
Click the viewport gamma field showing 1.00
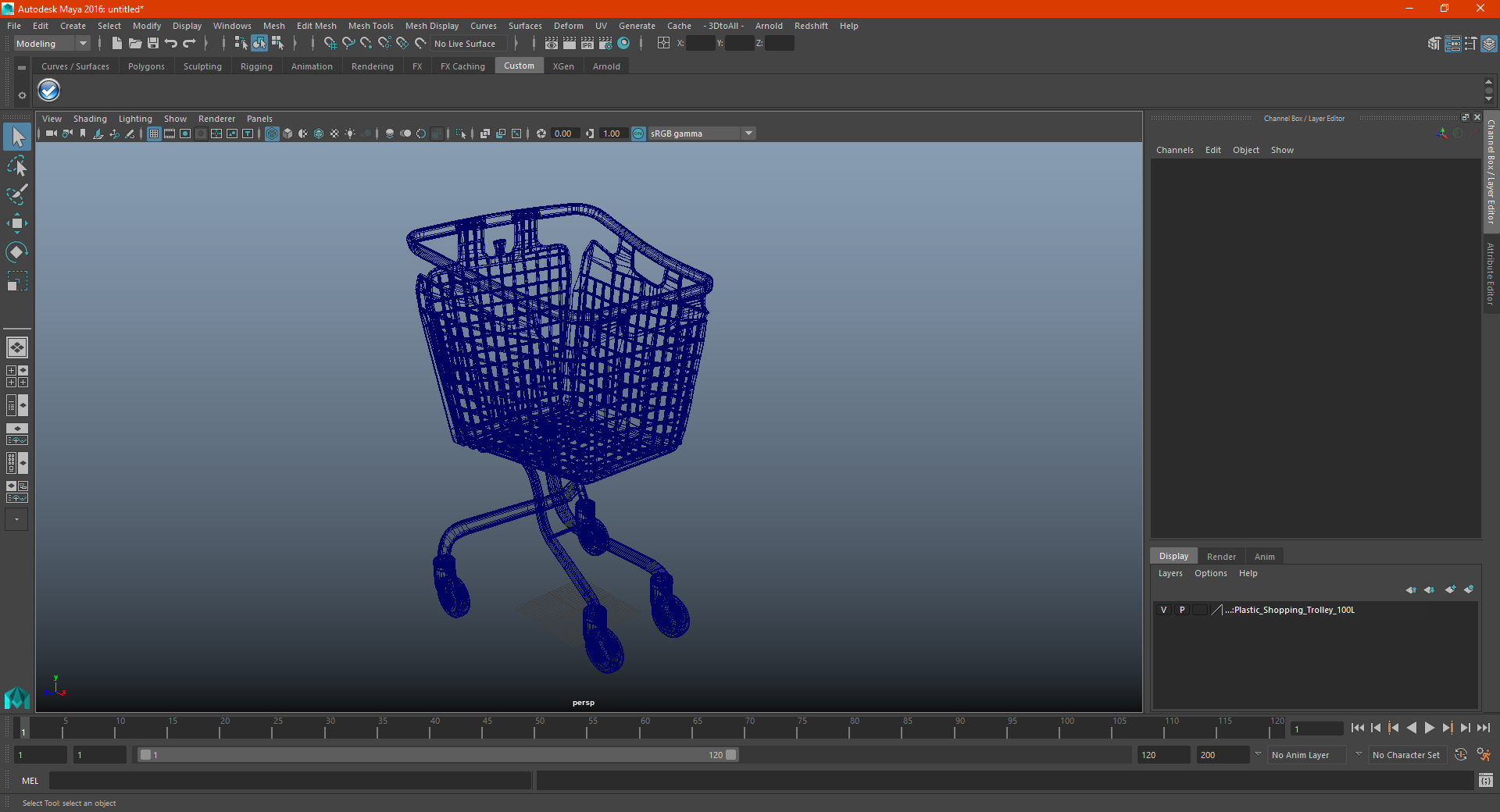tap(612, 134)
